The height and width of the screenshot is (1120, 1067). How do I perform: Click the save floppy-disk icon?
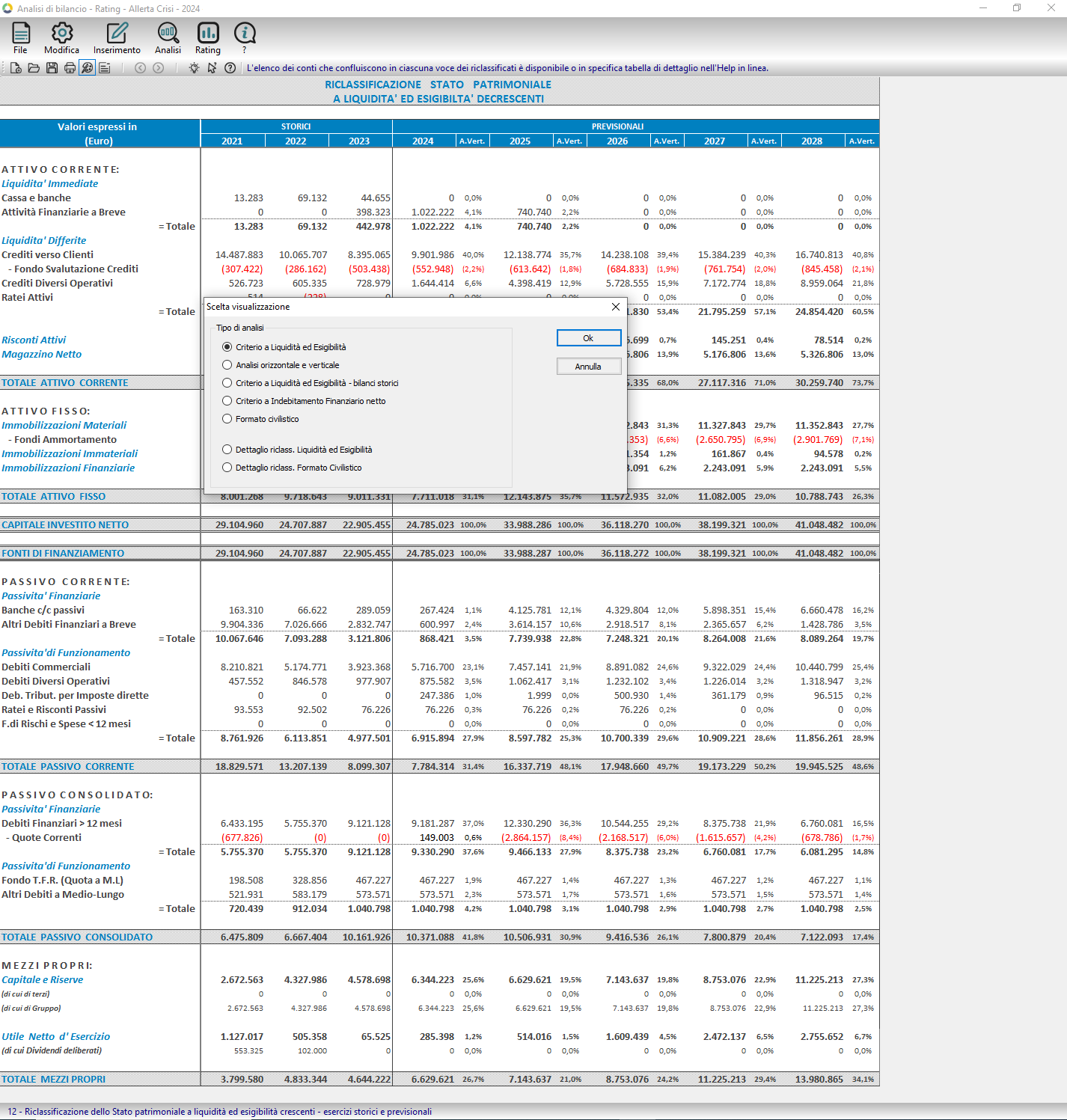point(52,68)
